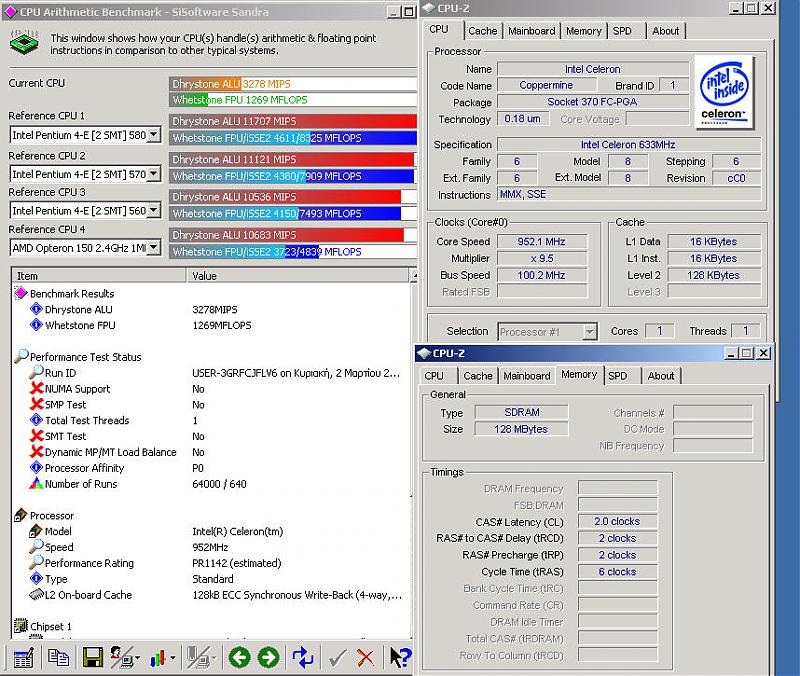Click the Intel Inside Celeron logo
800x676 pixels.
pos(724,92)
